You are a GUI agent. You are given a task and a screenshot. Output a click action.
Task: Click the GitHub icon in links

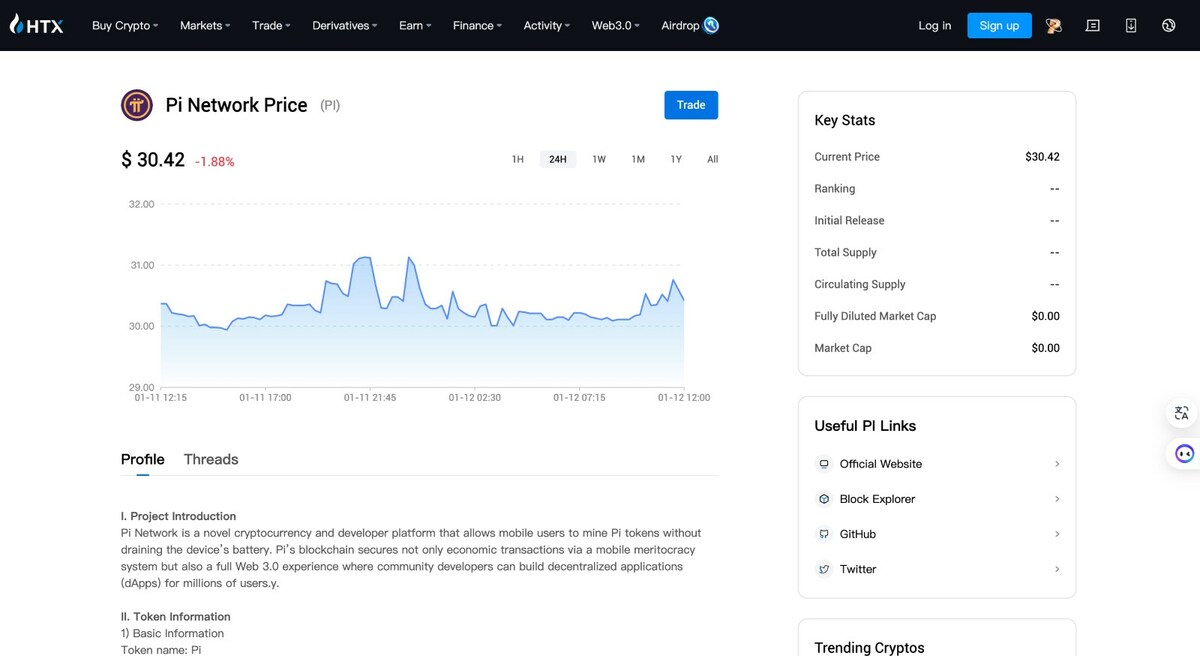824,534
